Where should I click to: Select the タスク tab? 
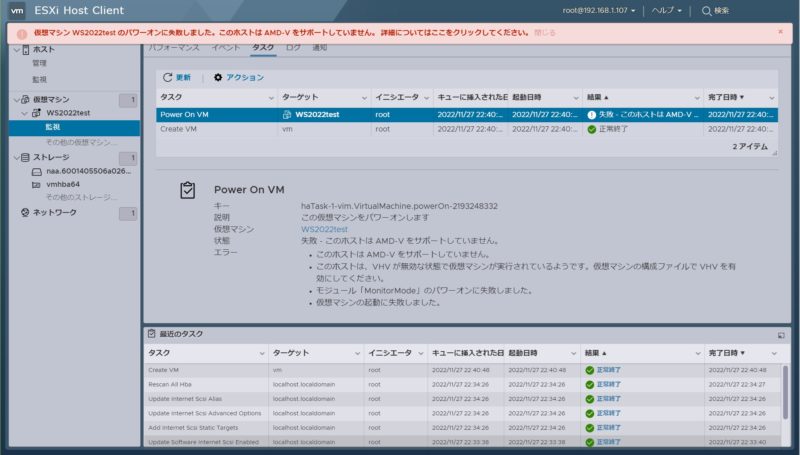click(x=263, y=47)
